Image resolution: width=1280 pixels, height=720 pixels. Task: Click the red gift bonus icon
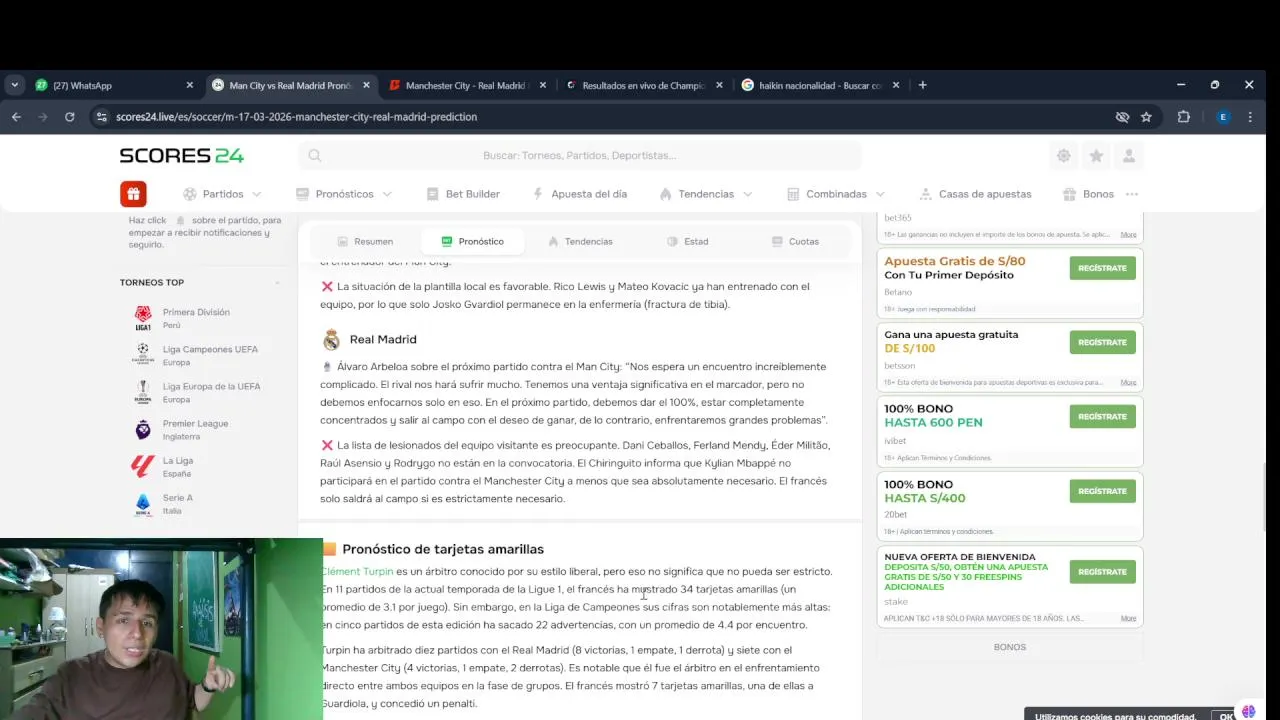coord(133,194)
